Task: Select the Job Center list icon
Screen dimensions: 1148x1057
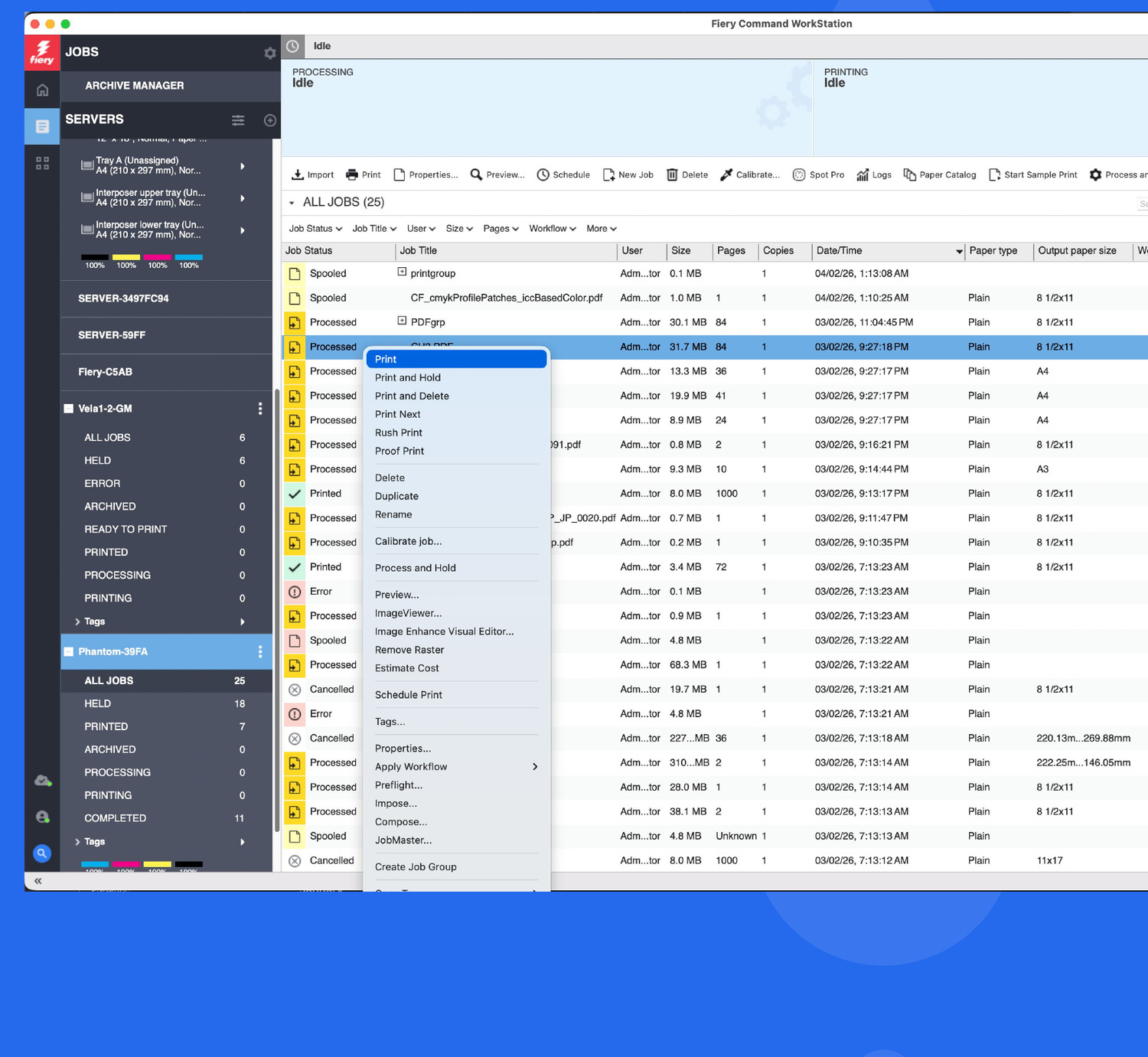Action: tap(43, 126)
